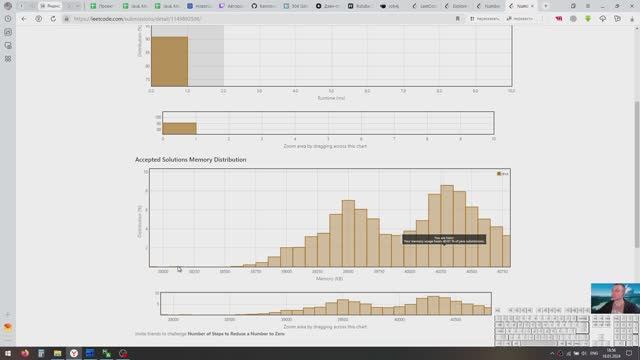The width and height of the screenshot is (640, 360).
Task: Click the brown bar in runtime chart
Action: [x=170, y=61]
